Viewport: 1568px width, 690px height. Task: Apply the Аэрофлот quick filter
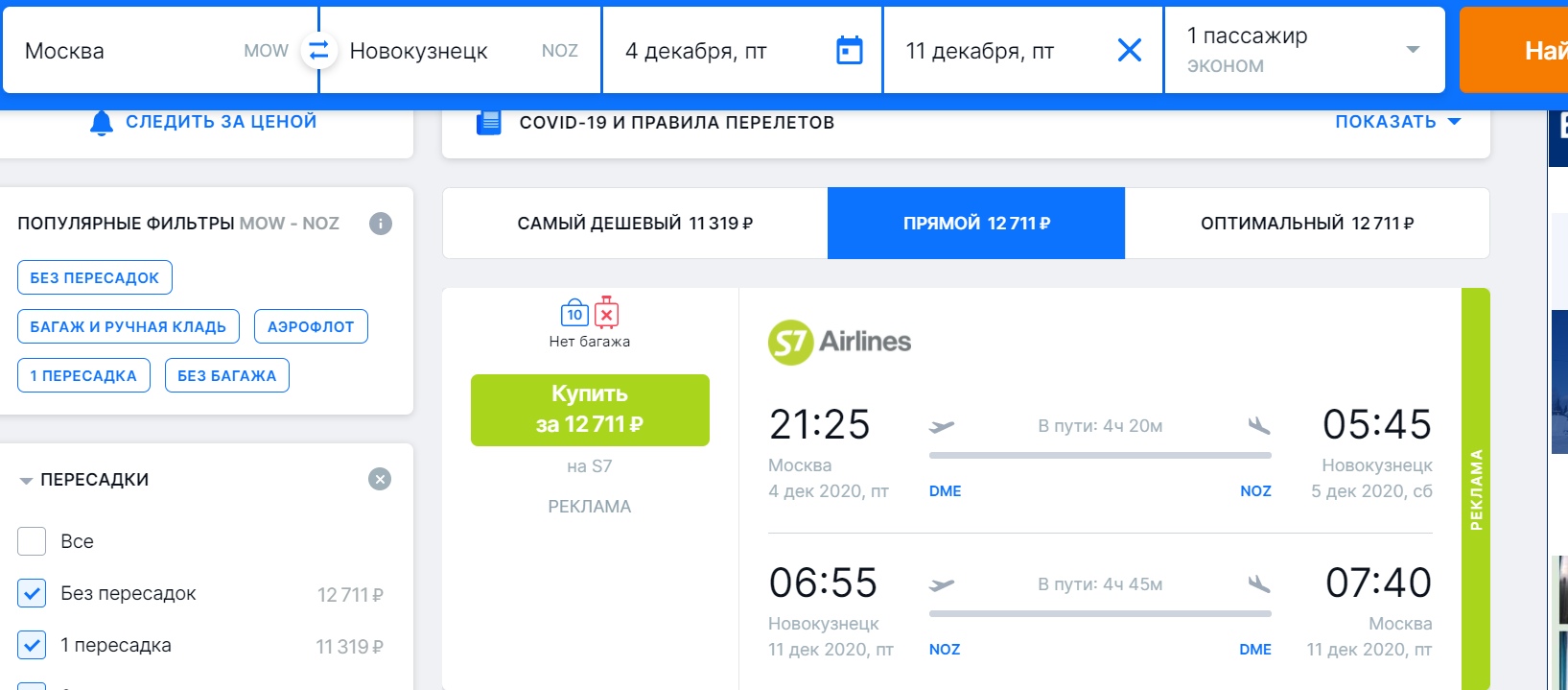311,326
